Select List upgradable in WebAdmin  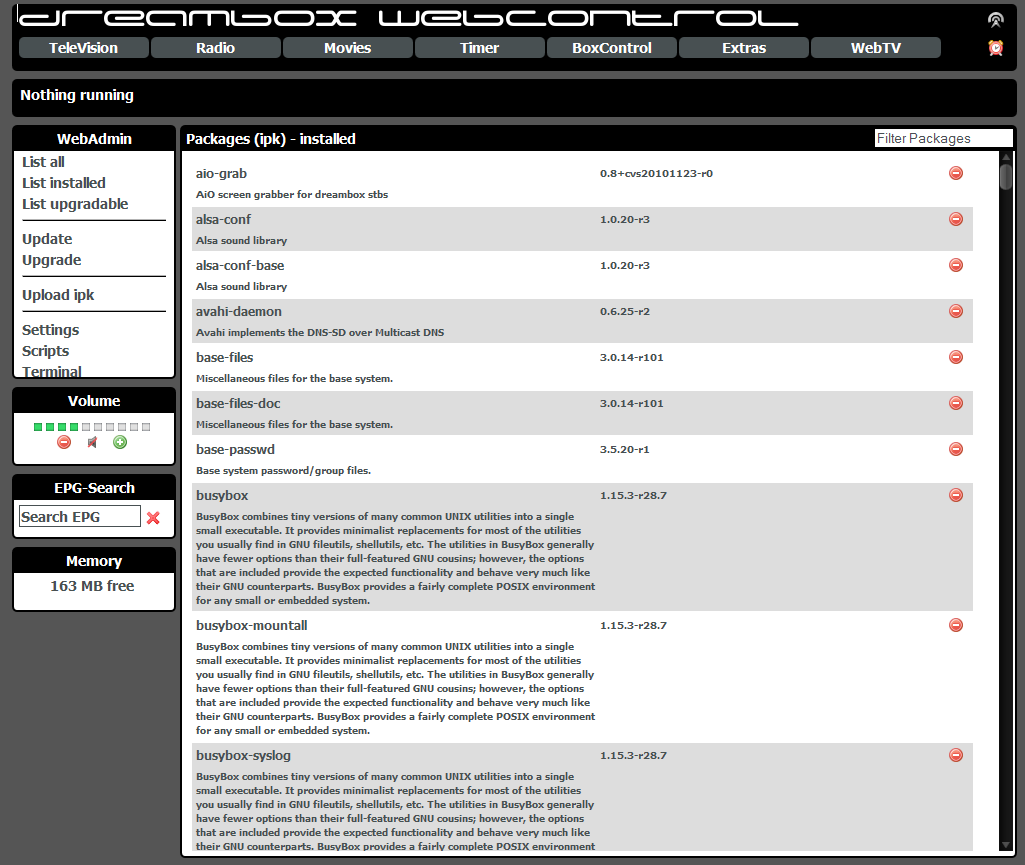tap(75, 204)
